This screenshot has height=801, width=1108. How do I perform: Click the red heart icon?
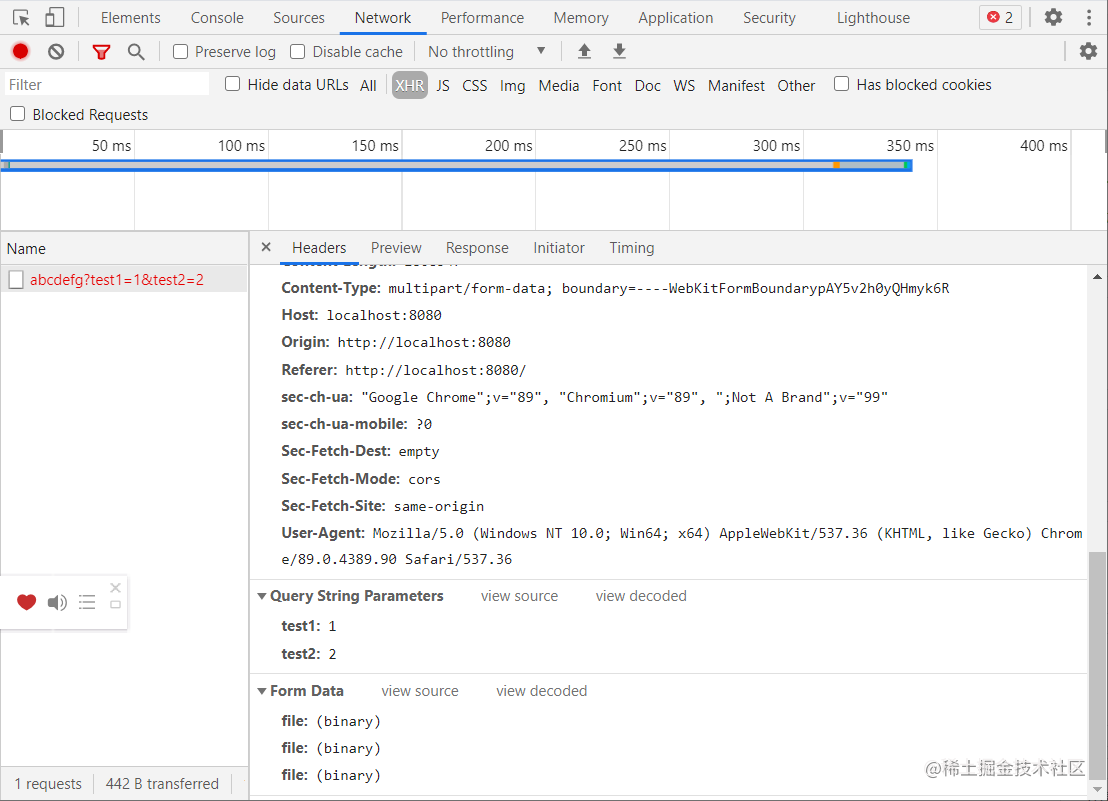[x=27, y=602]
